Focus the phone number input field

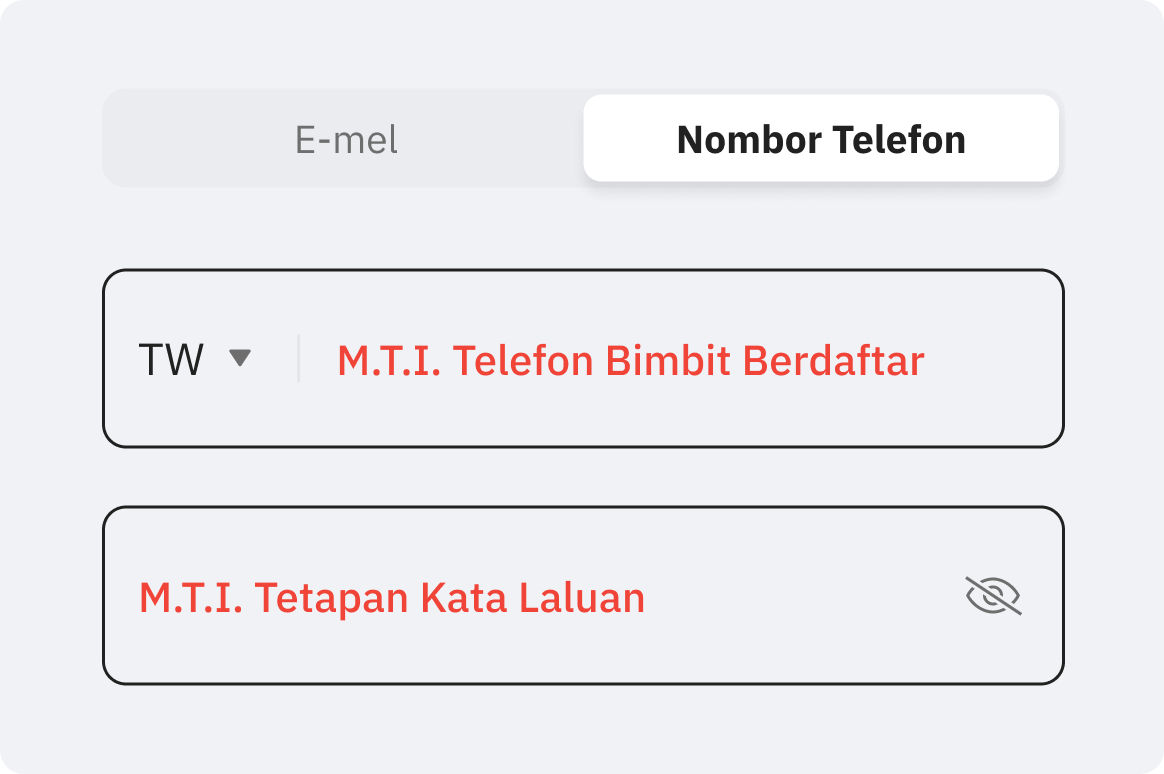[630, 360]
